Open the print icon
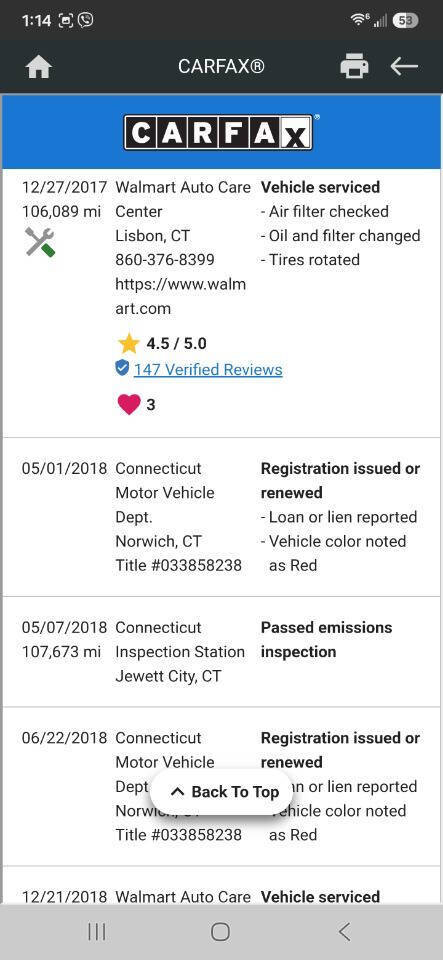This screenshot has width=443, height=960. pyautogui.click(x=354, y=66)
